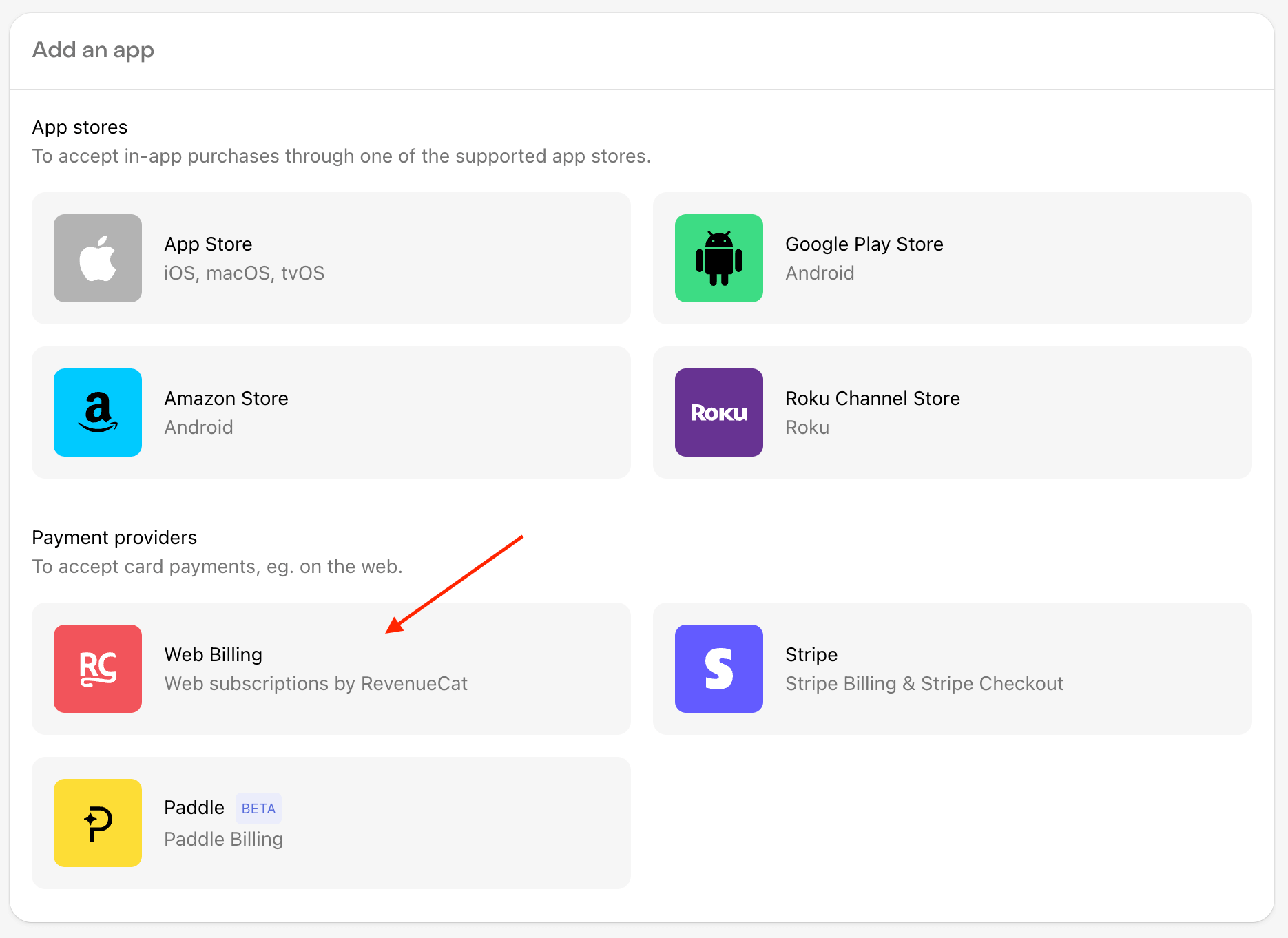Screen dimensions: 1288x938
Task: Click the purple Roku logo icon
Action: pos(719,413)
